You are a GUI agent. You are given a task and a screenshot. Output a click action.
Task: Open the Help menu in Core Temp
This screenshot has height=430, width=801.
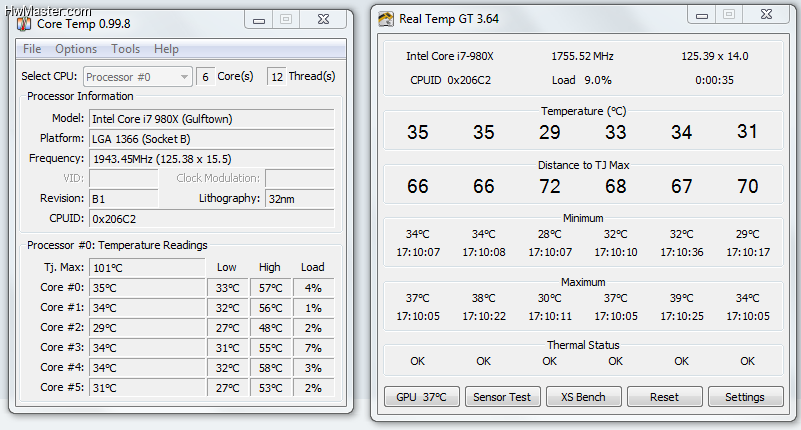(x=167, y=49)
